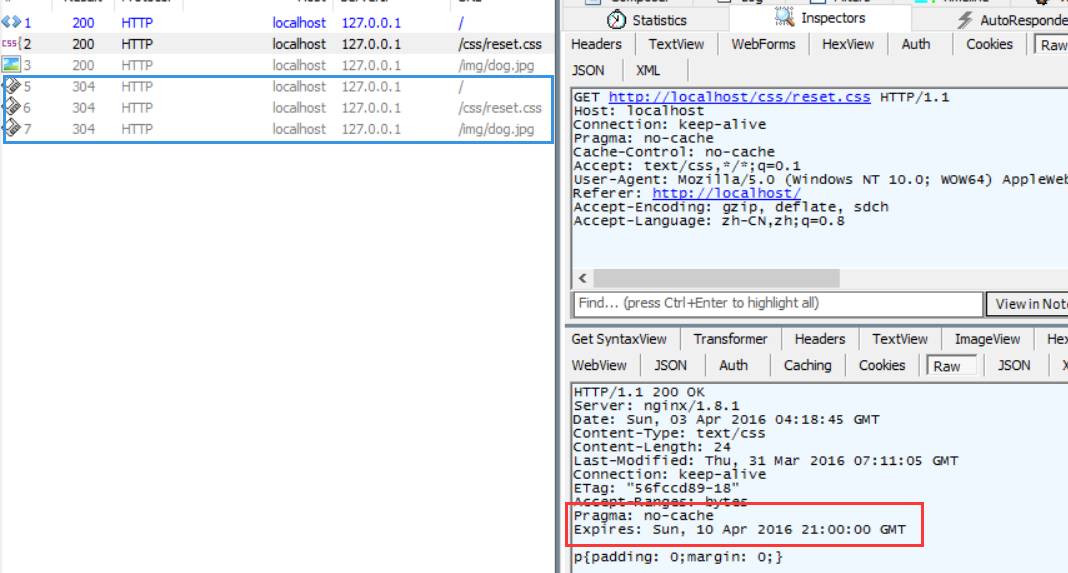Select session 1 root URL row
Screen dimensions: 1068x573
coord(278,22)
